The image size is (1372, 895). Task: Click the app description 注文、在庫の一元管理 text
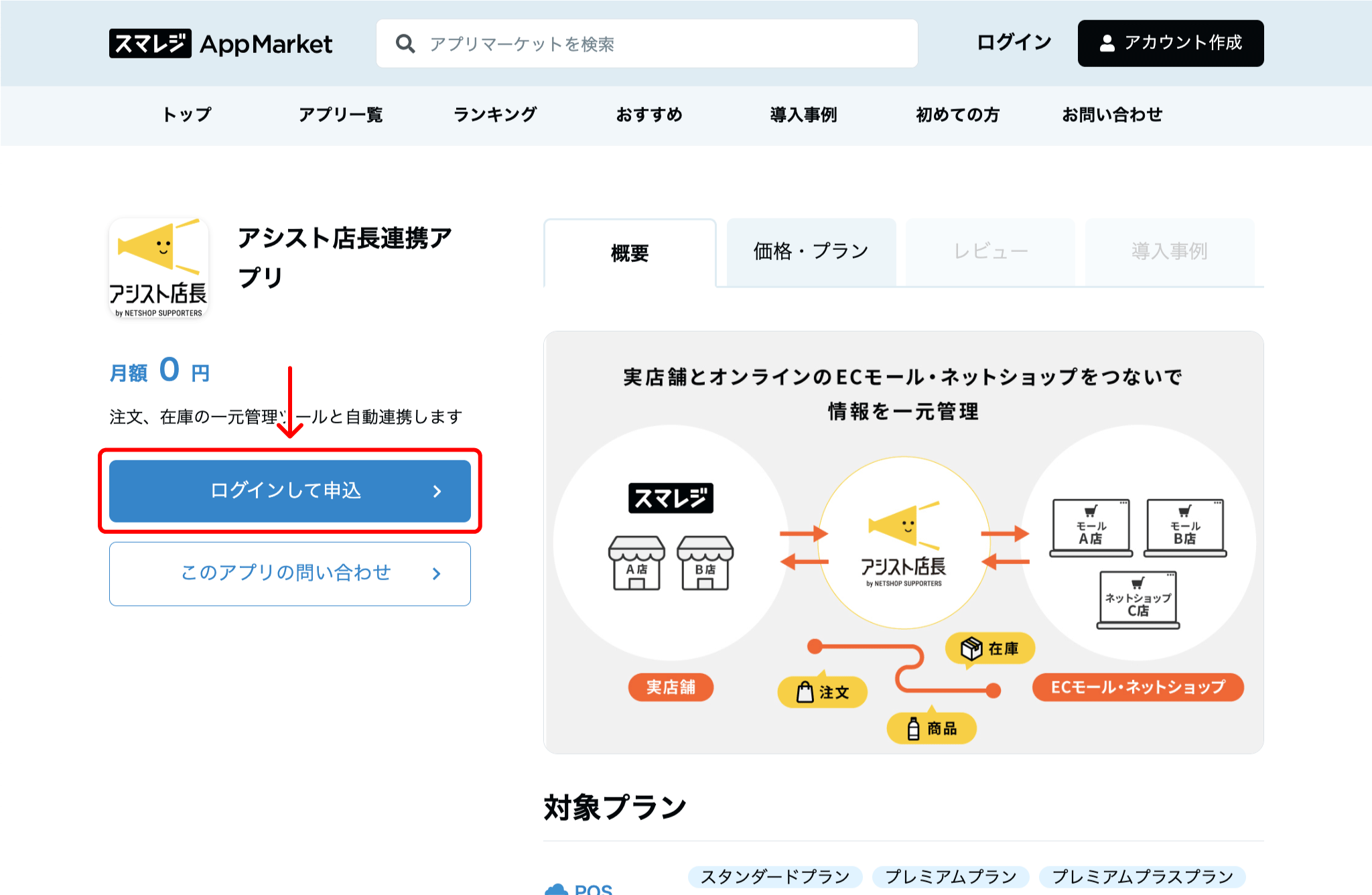tap(286, 417)
